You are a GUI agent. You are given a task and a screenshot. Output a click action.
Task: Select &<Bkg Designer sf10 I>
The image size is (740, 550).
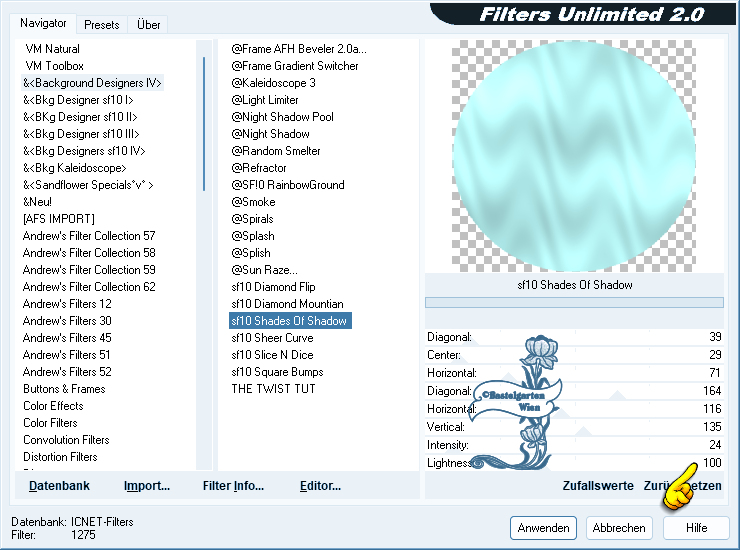pyautogui.click(x=78, y=100)
